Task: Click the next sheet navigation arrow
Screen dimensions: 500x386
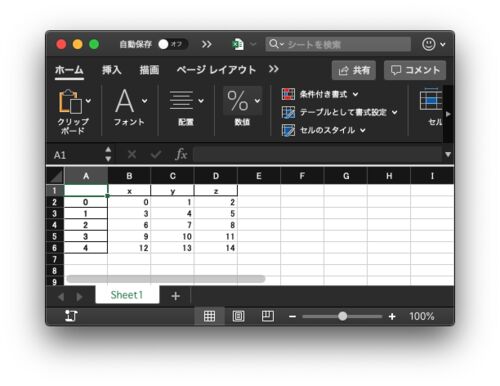Action: pyautogui.click(x=79, y=297)
